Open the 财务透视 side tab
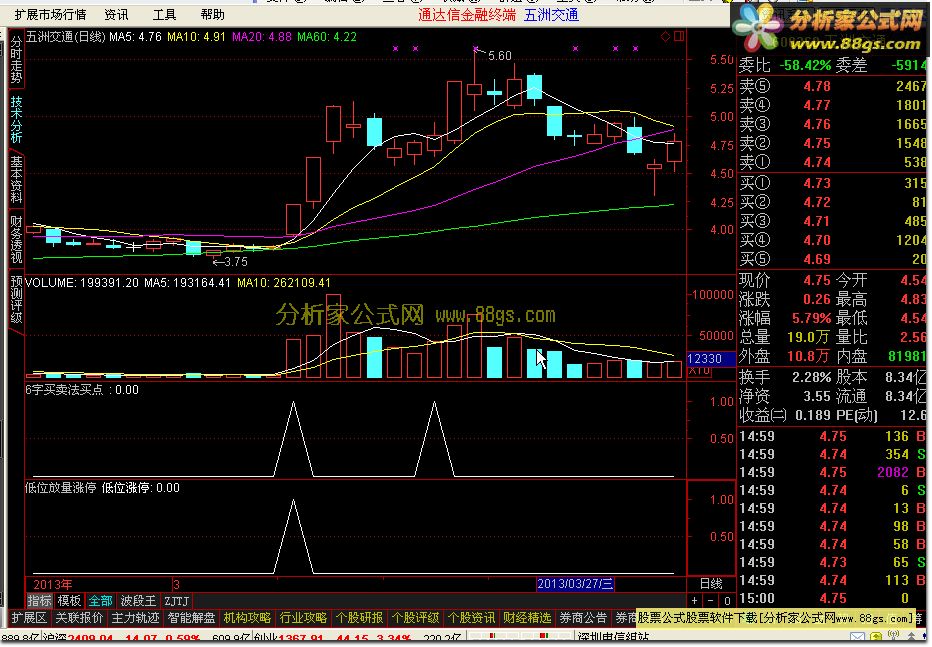Image resolution: width=932 pixels, height=647 pixels. click(16, 239)
